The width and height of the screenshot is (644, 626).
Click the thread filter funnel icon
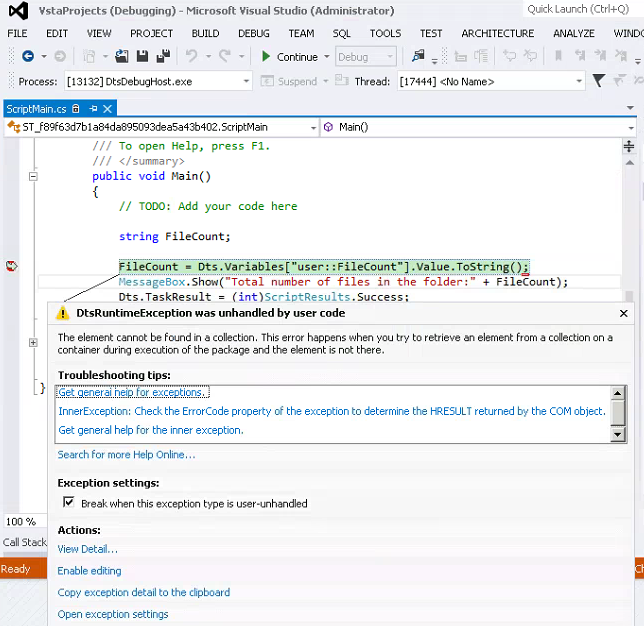point(598,81)
